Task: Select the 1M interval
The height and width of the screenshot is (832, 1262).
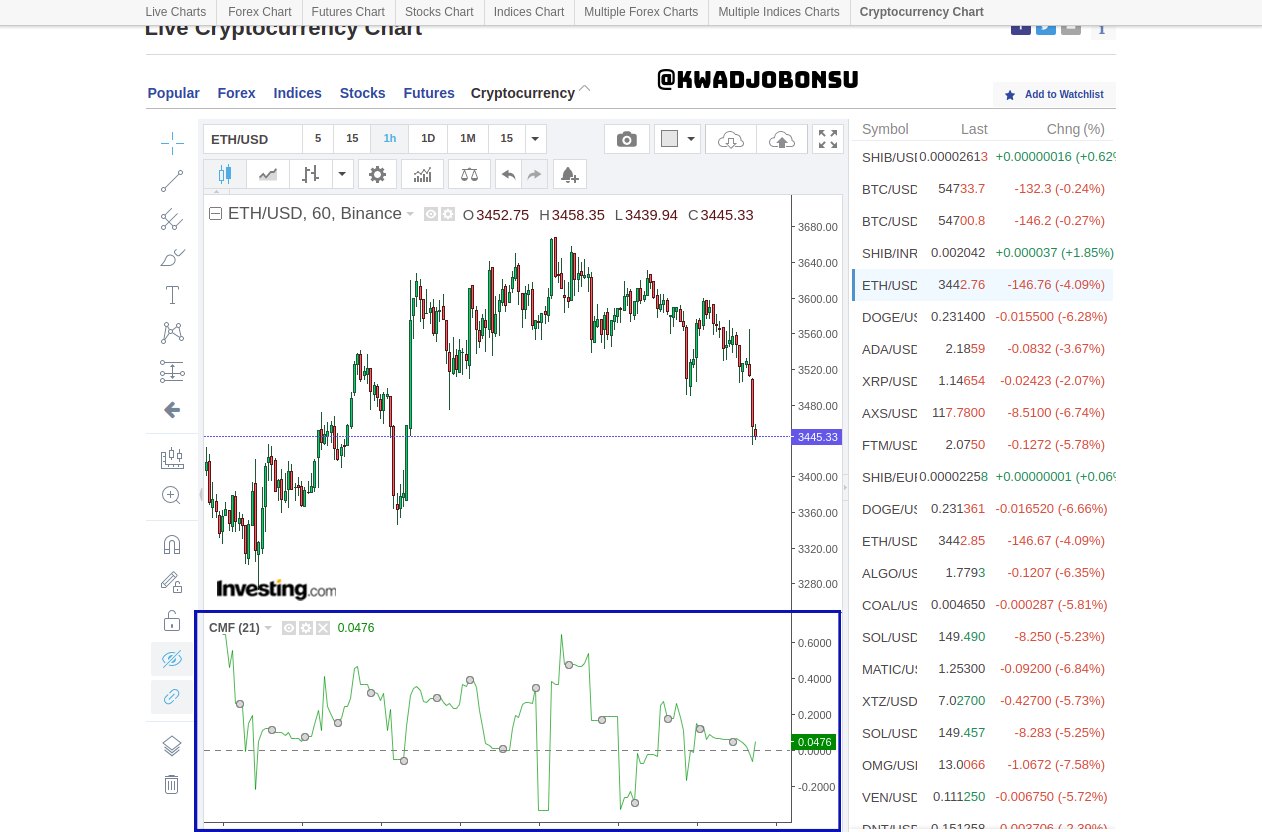Action: [467, 139]
